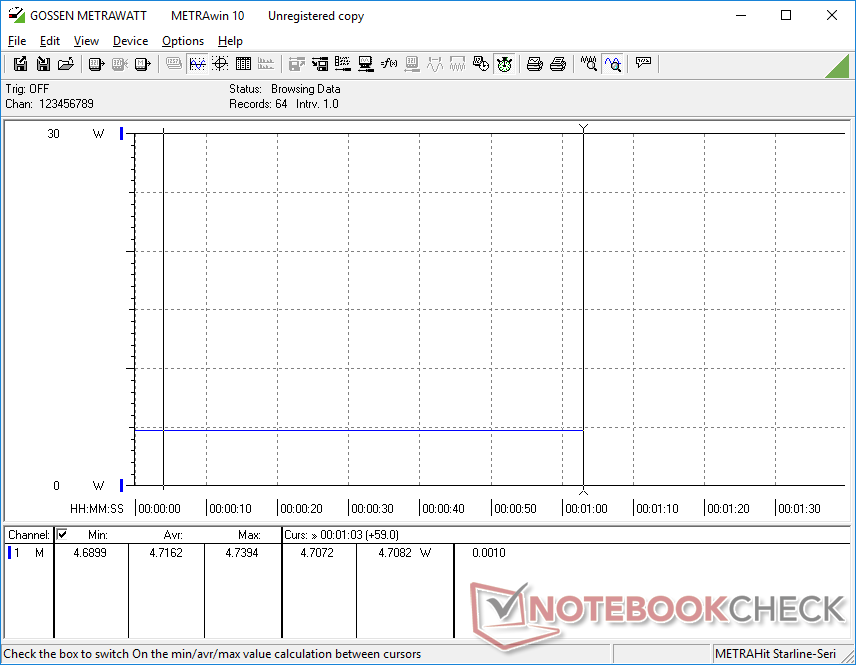856x665 pixels.
Task: Click the read-from-multimeter device icon
Action: click(x=96, y=64)
